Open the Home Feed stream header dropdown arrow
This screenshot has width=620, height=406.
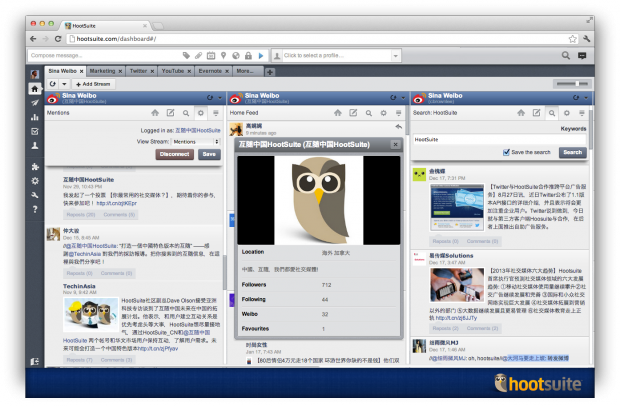click(x=403, y=98)
